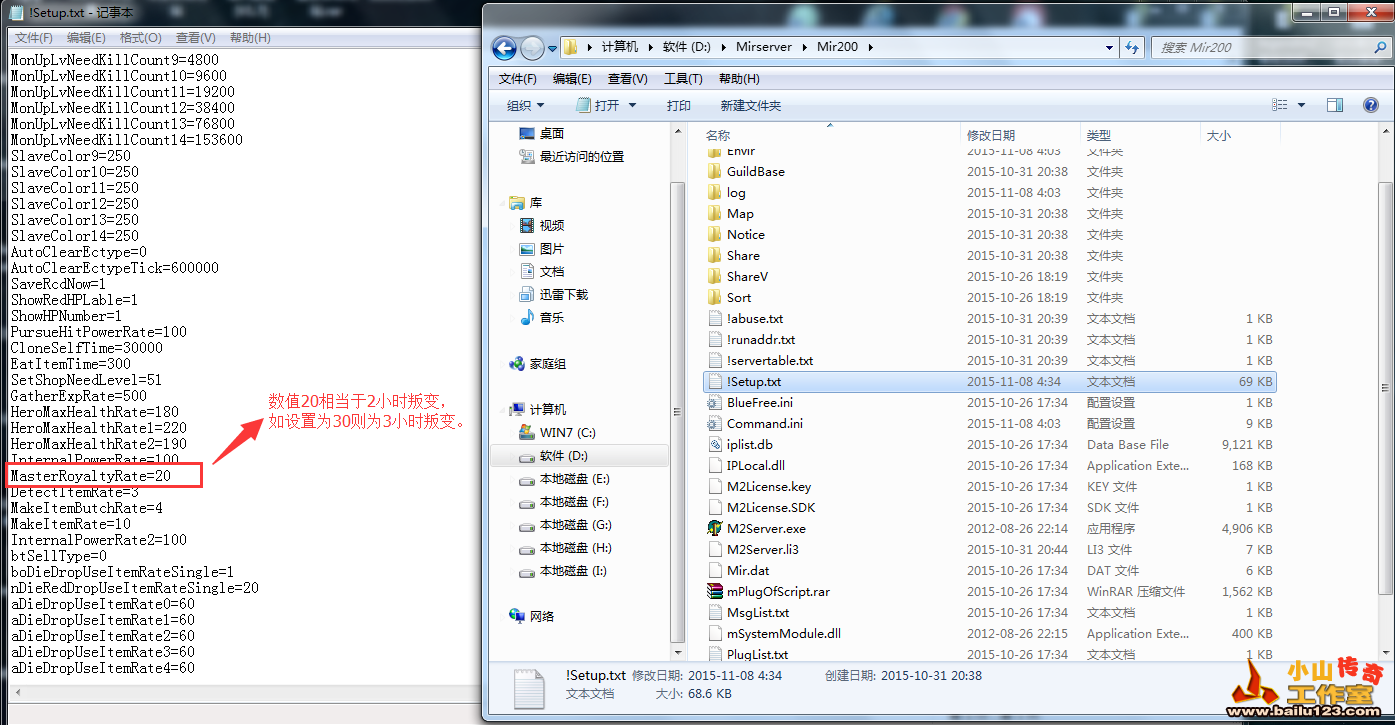1395x725 pixels.
Task: Open 桌面 desktop in sidebar
Action: tap(541, 133)
